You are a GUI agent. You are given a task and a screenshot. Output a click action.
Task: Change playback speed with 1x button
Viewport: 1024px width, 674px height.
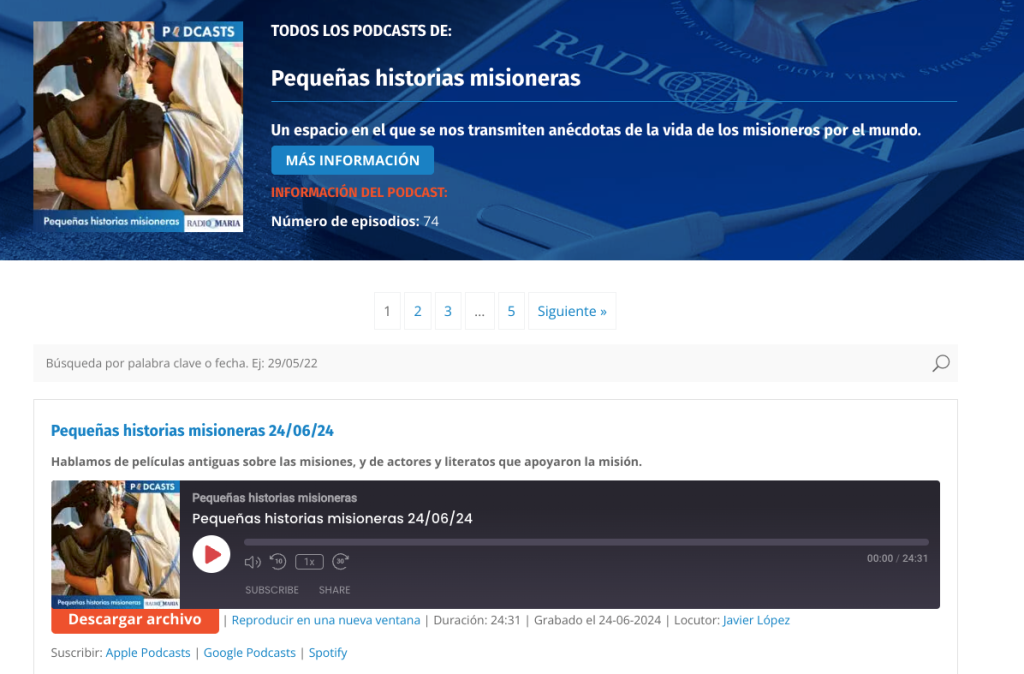(309, 562)
